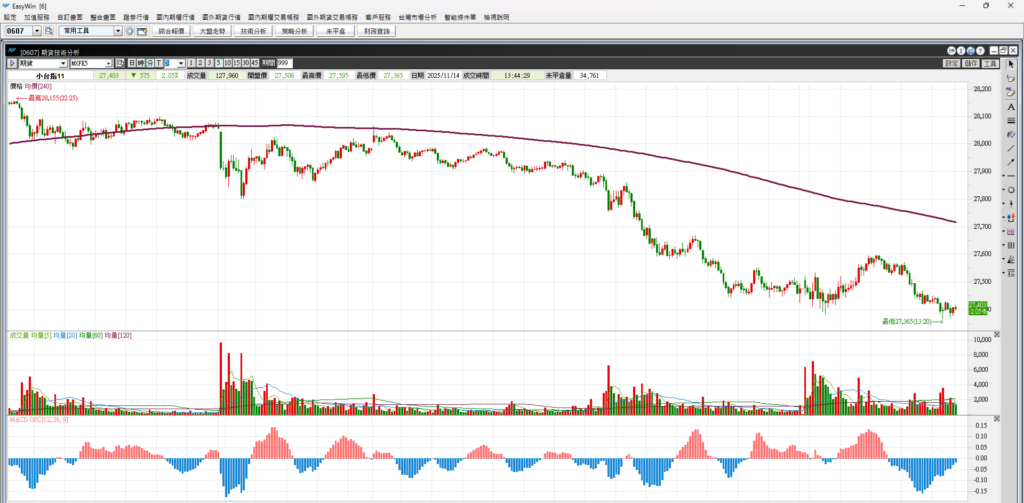Expand the 常用工具 dropdown
Viewport: 1024px width, 503px height.
click(118, 32)
